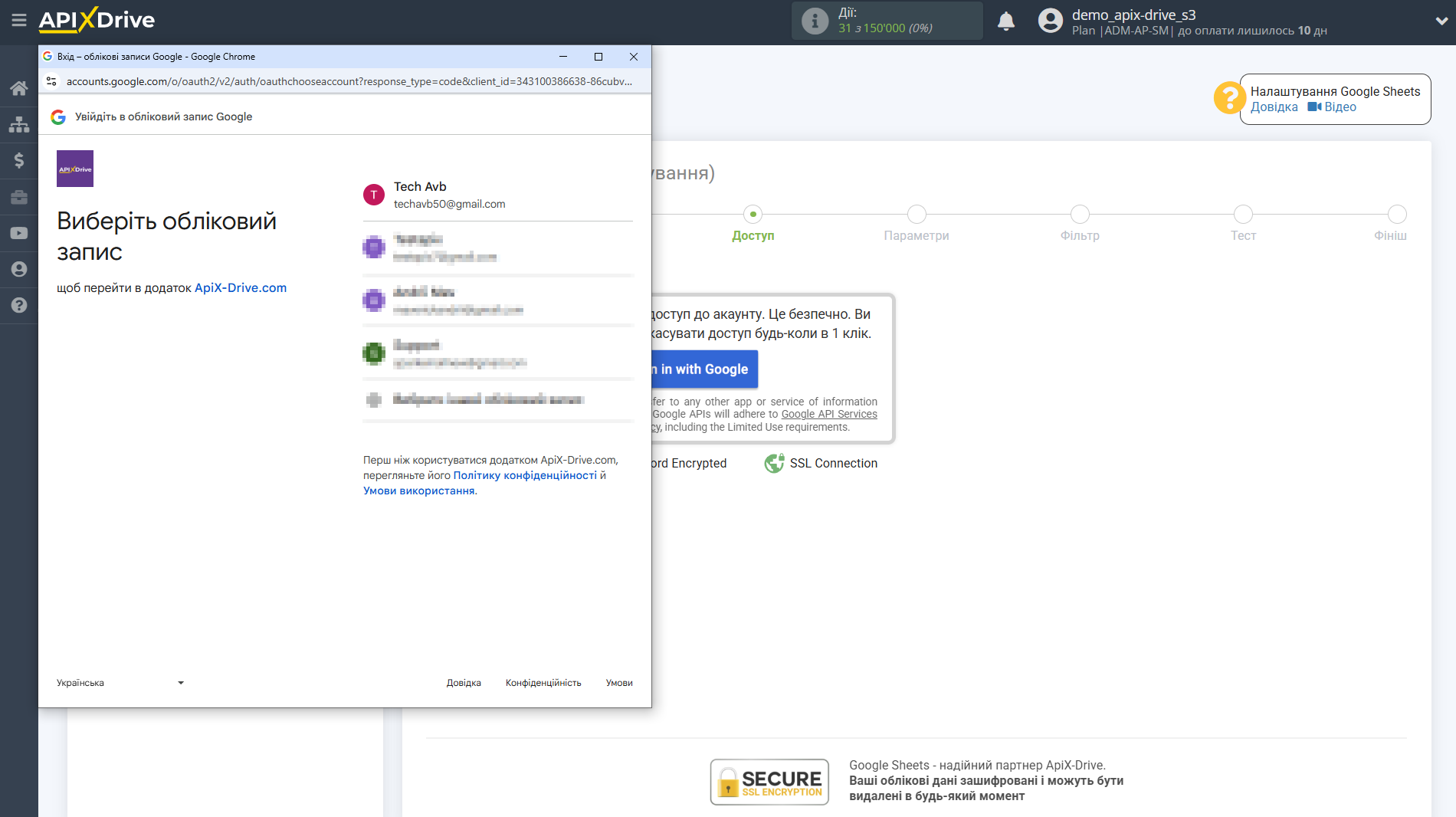
Task: Select the Доступ step marker
Action: tap(753, 215)
